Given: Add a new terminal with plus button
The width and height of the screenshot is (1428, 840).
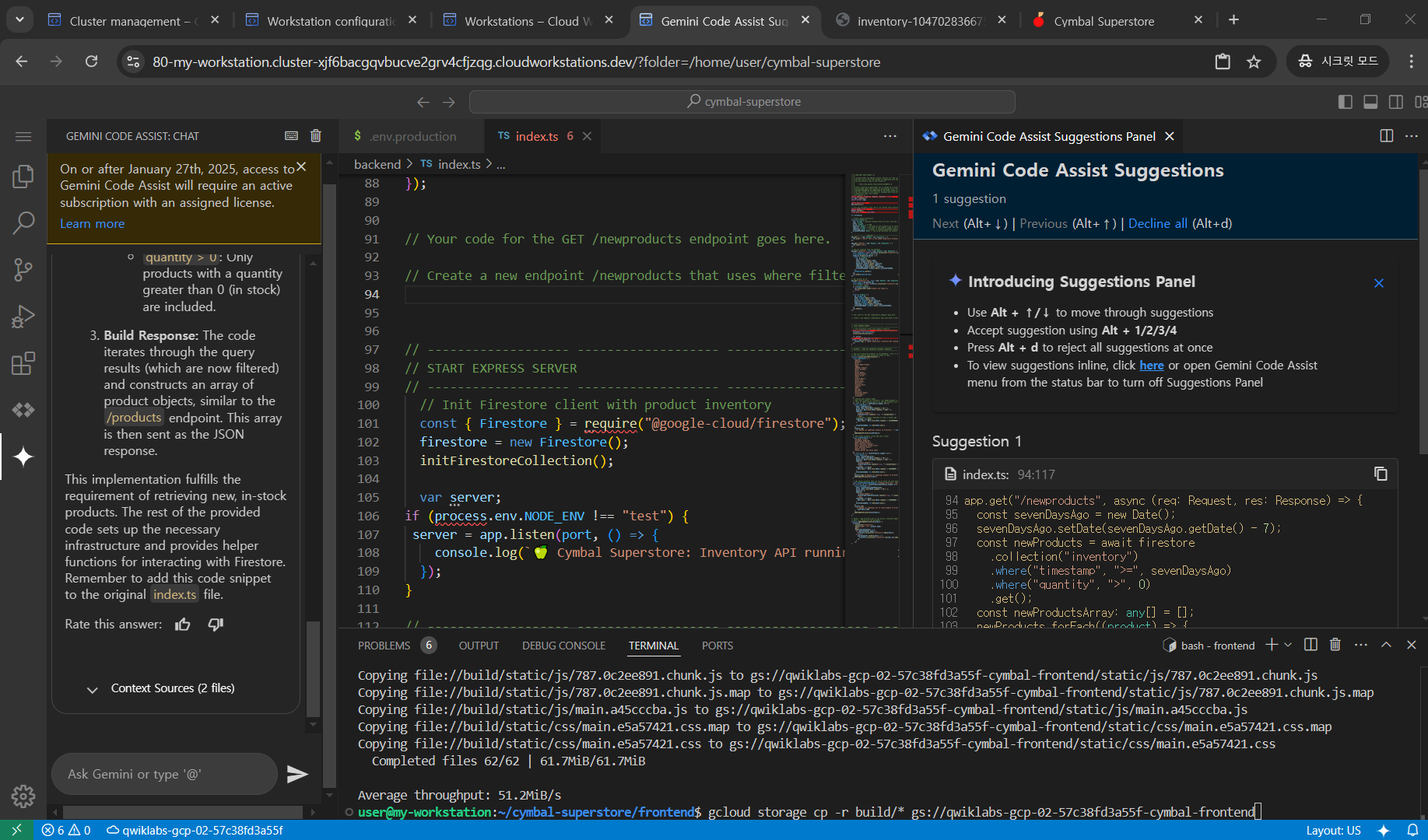Looking at the screenshot, I should [1272, 645].
